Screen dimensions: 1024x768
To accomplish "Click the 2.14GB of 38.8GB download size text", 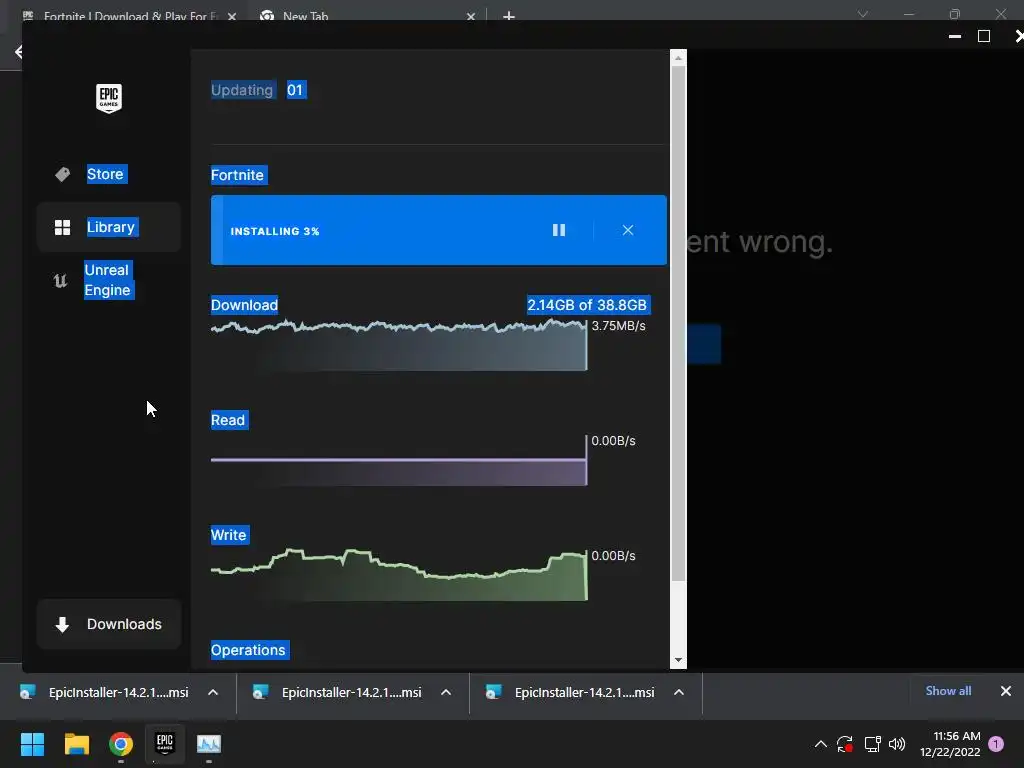I will click(x=588, y=305).
